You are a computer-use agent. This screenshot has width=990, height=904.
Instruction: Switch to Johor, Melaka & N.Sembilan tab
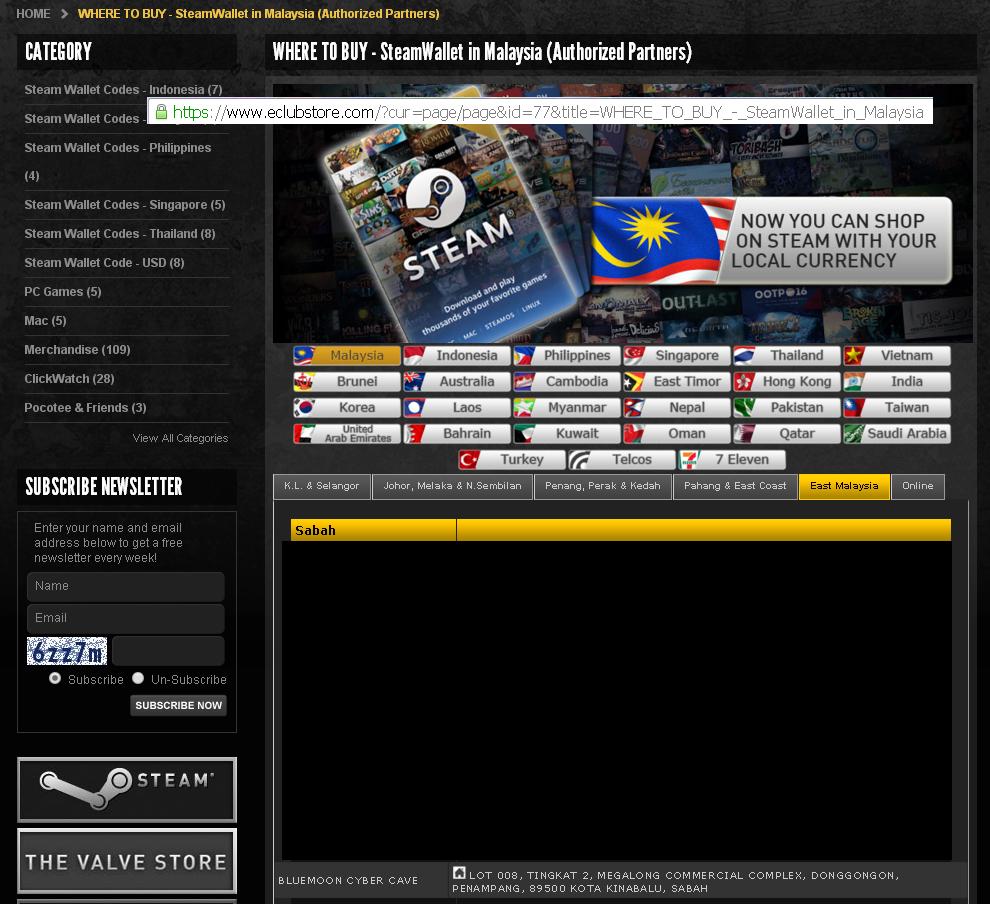(453, 486)
